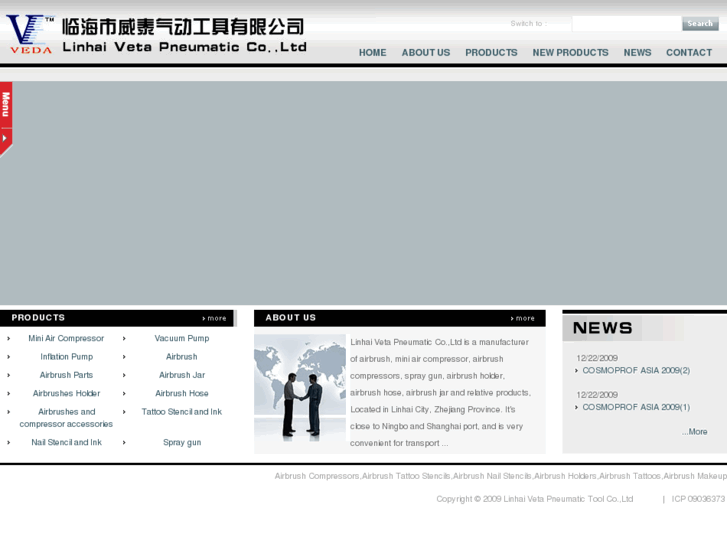Click Airbrush Compressors footer keyword text
Image resolution: width=727 pixels, height=545 pixels.
click(x=317, y=476)
